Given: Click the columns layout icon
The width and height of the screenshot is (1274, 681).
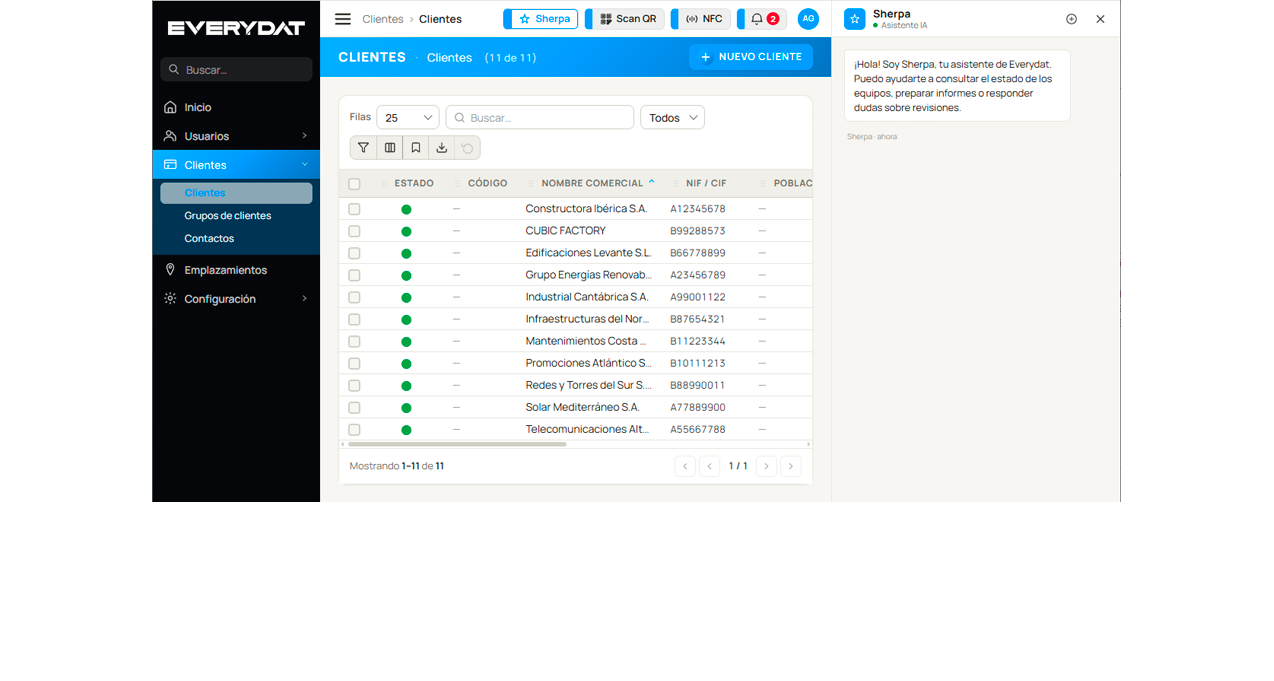Looking at the screenshot, I should [x=390, y=148].
